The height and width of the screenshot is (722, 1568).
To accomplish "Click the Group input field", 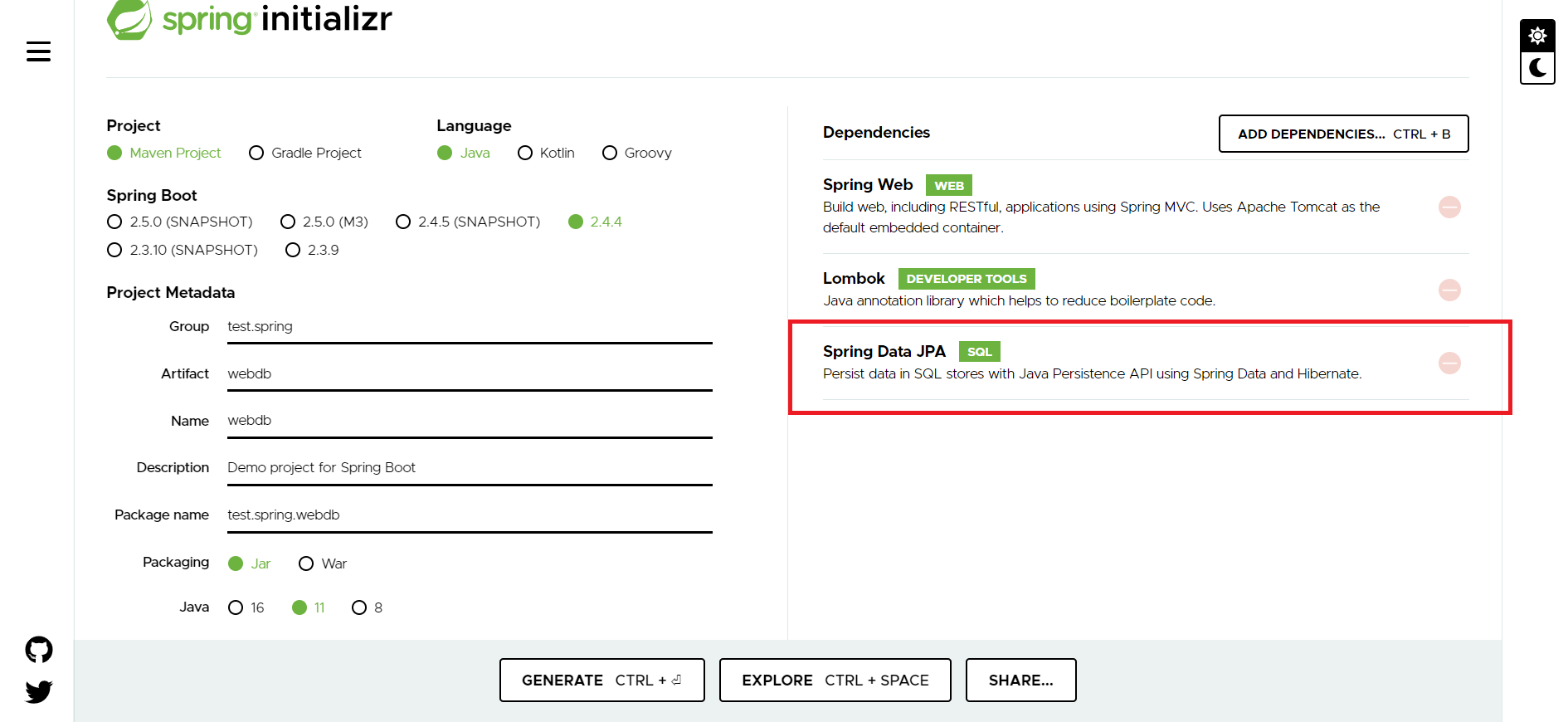I will click(x=470, y=327).
